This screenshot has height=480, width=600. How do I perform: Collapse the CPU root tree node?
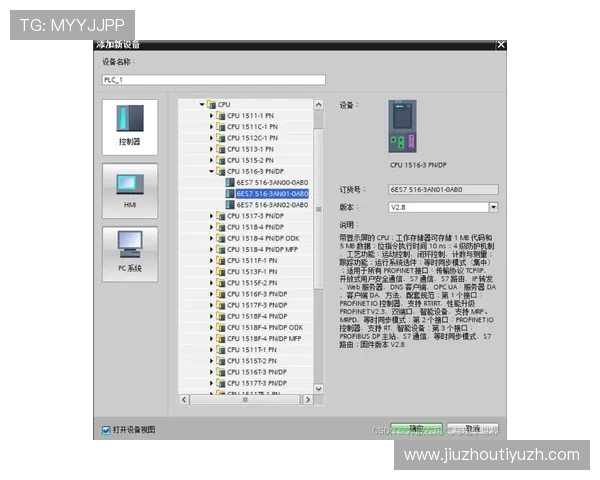tap(202, 104)
